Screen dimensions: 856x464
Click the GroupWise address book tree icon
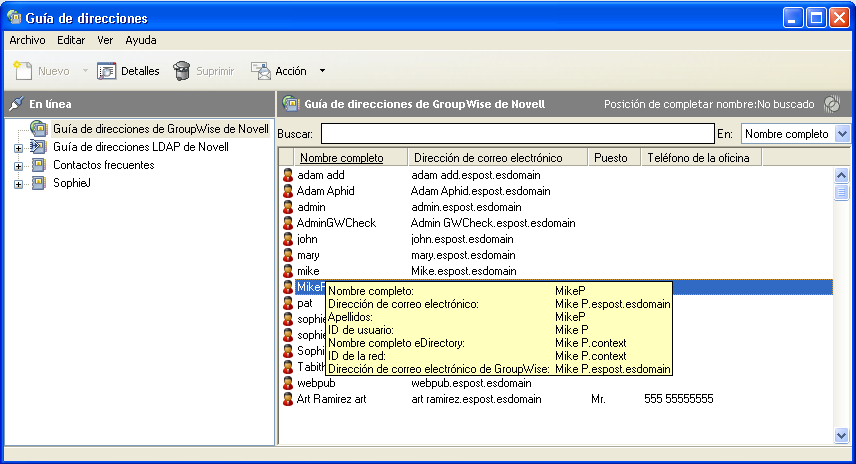pos(38,129)
